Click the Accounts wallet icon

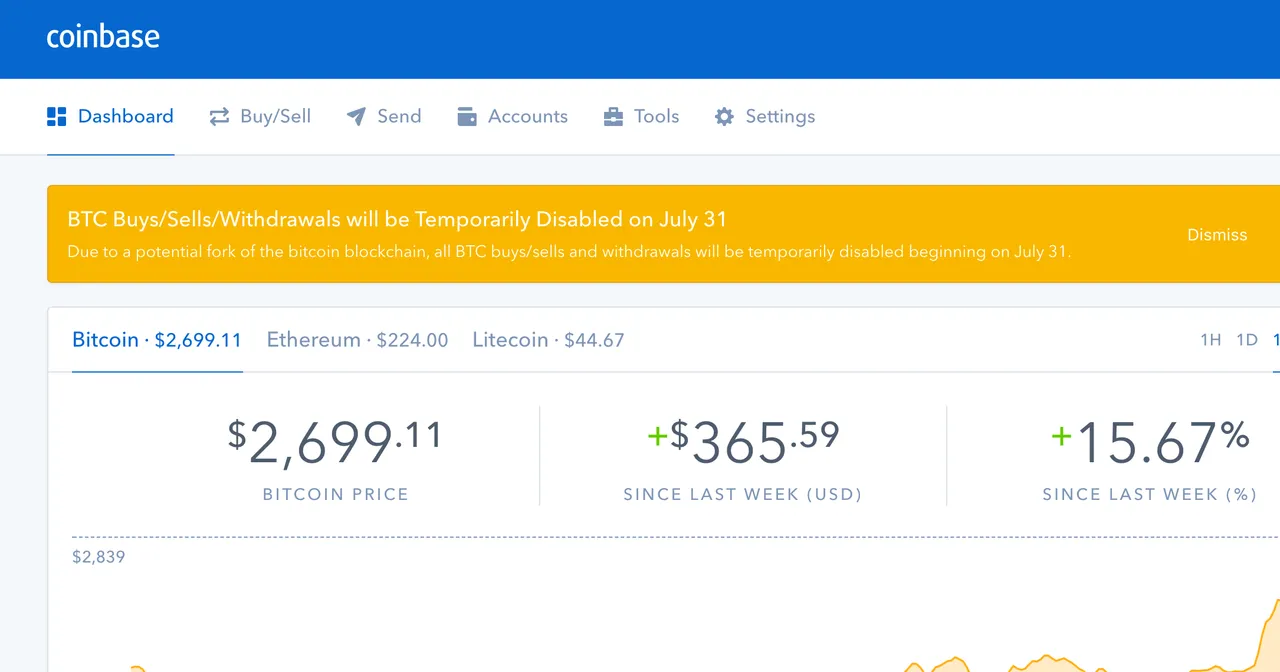click(x=467, y=117)
